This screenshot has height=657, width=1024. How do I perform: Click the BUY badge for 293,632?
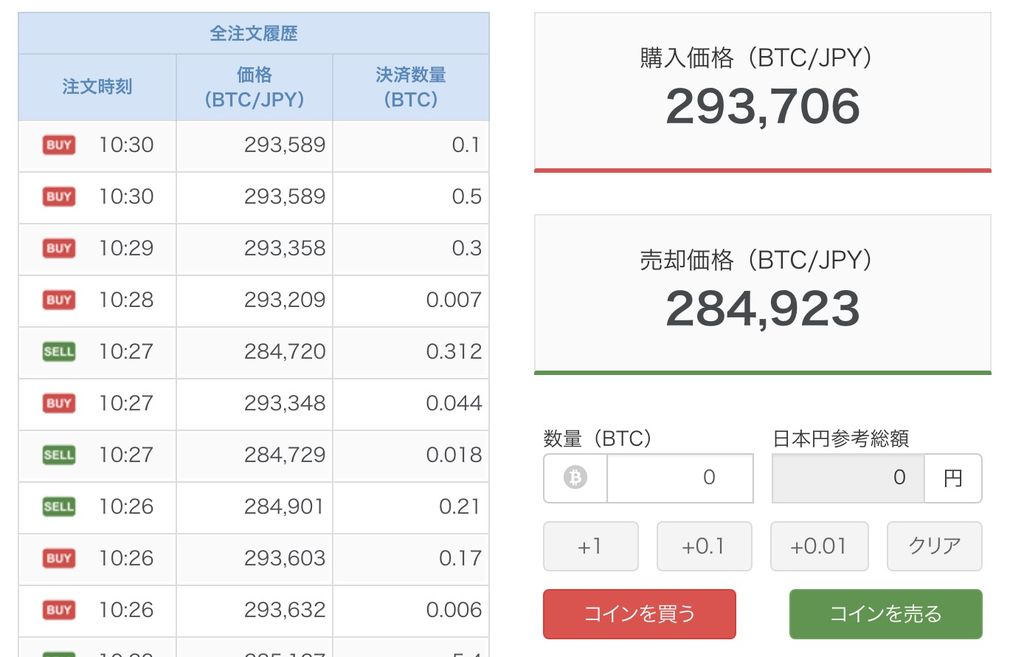coord(59,610)
